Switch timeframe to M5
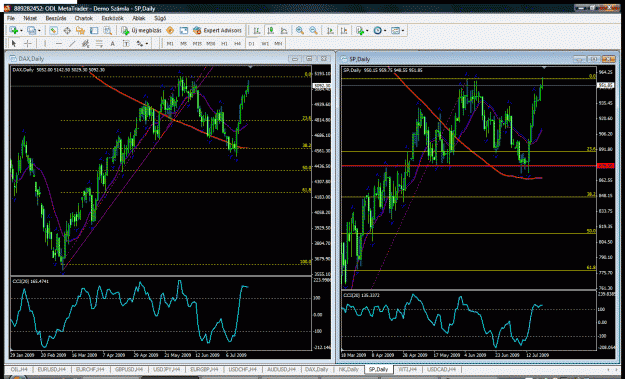 [x=183, y=43]
